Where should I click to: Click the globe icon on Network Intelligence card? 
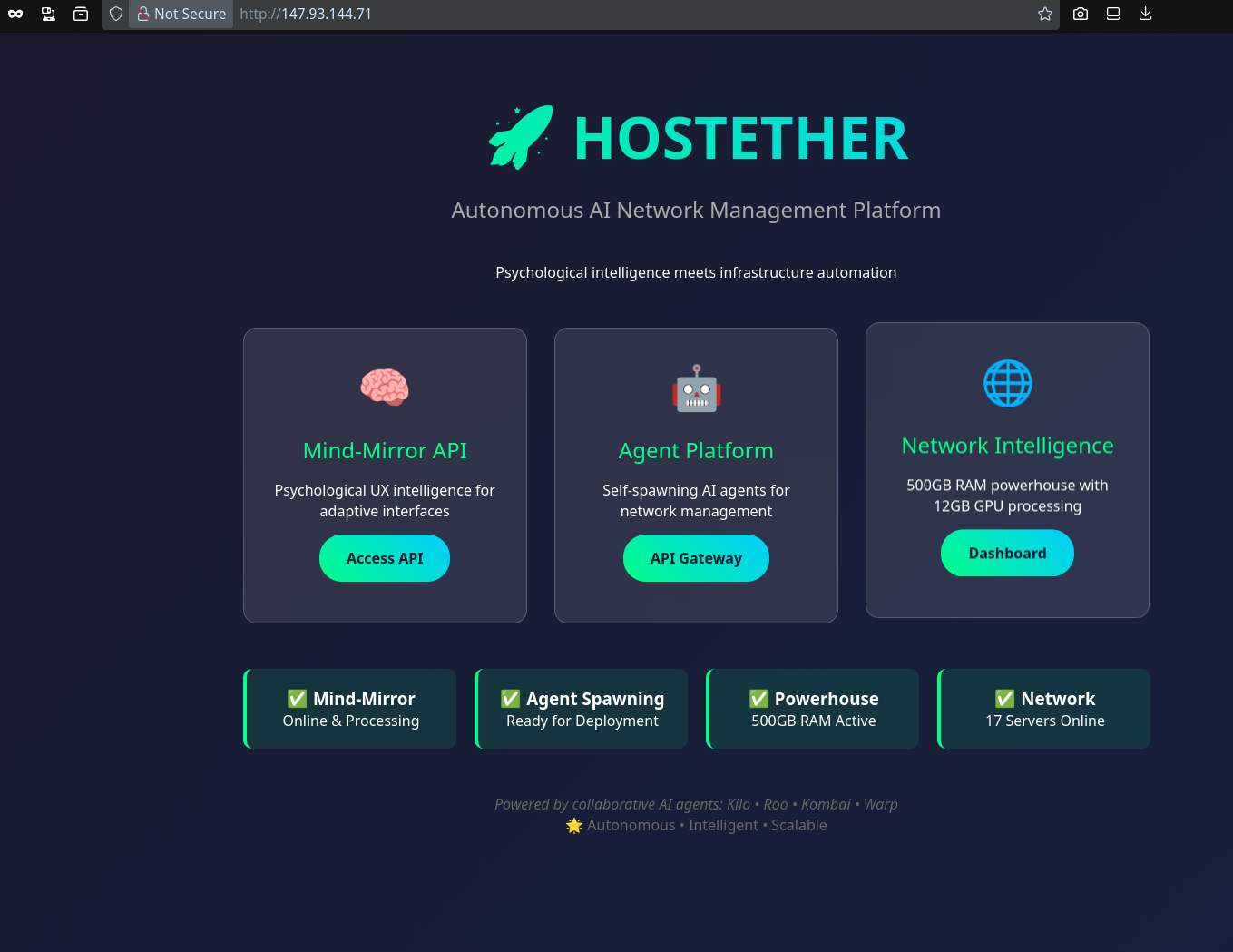pos(1007,383)
